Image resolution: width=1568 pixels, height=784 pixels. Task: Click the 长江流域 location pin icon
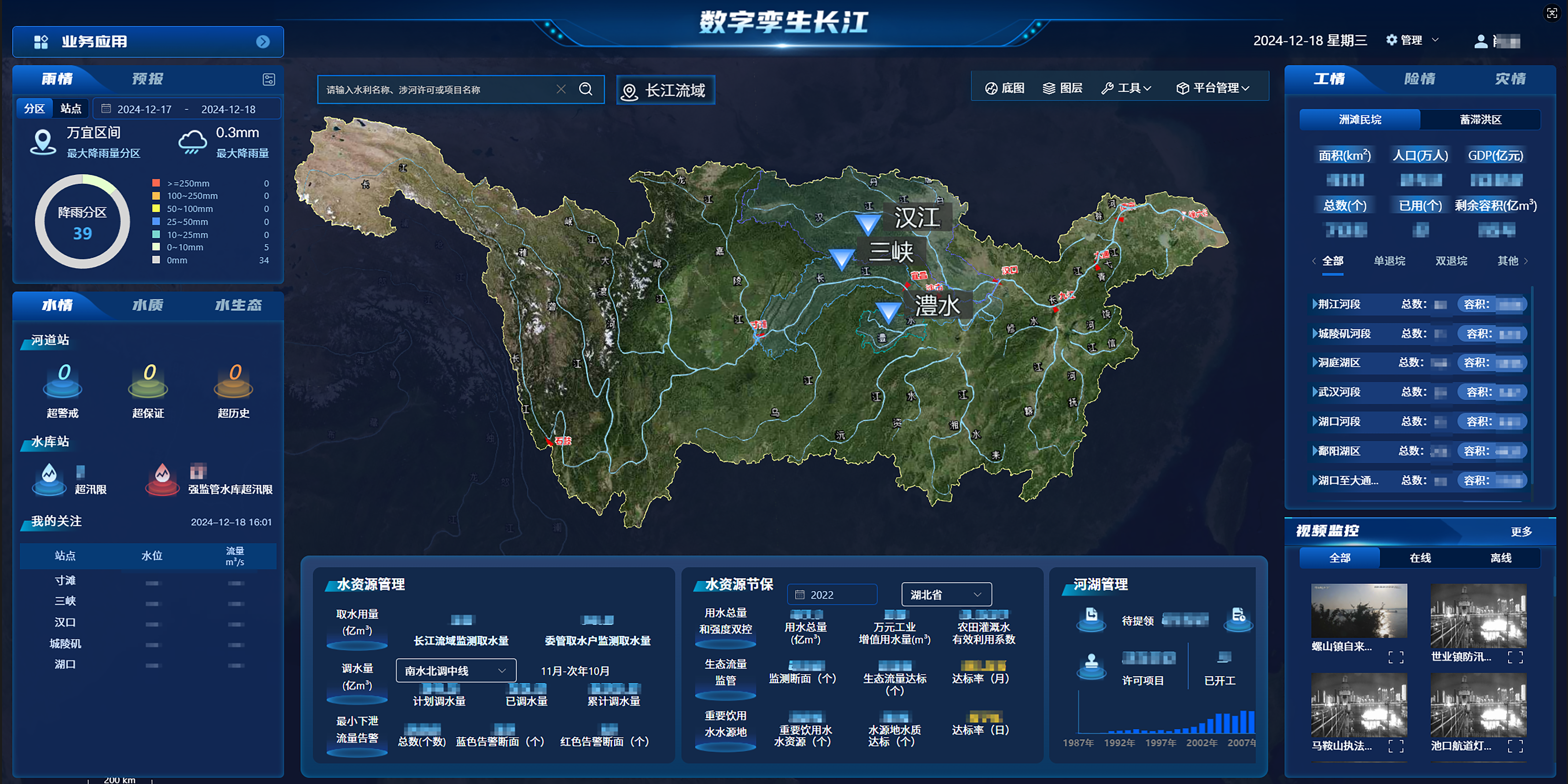point(629,92)
